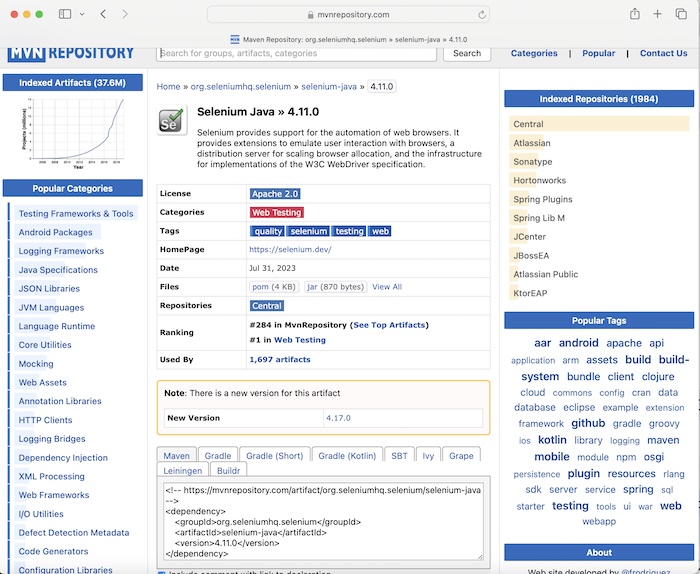
Task: Switch to the Gradle tab
Action: (218, 456)
